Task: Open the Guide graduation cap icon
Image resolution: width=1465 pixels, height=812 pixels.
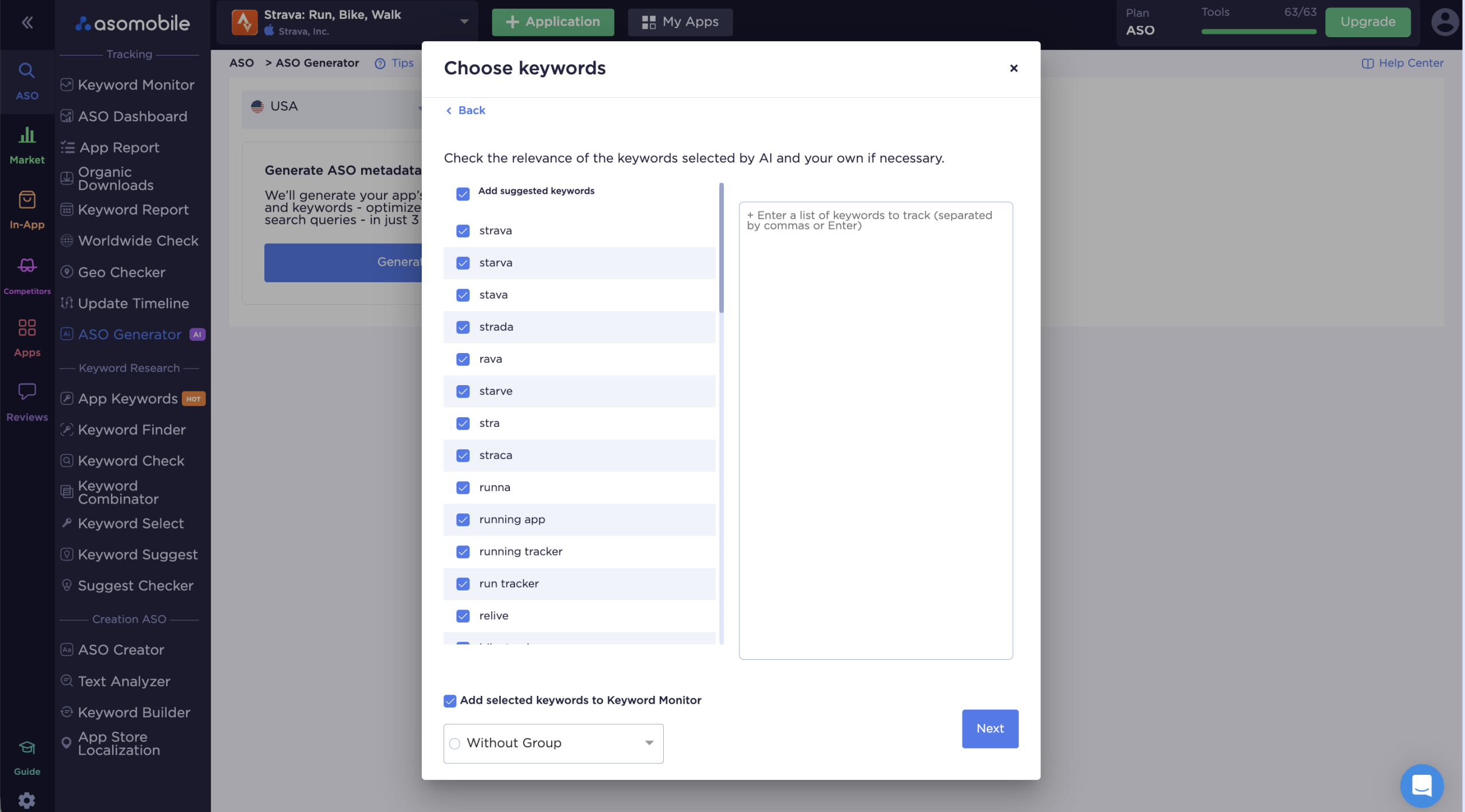Action: coord(27,747)
